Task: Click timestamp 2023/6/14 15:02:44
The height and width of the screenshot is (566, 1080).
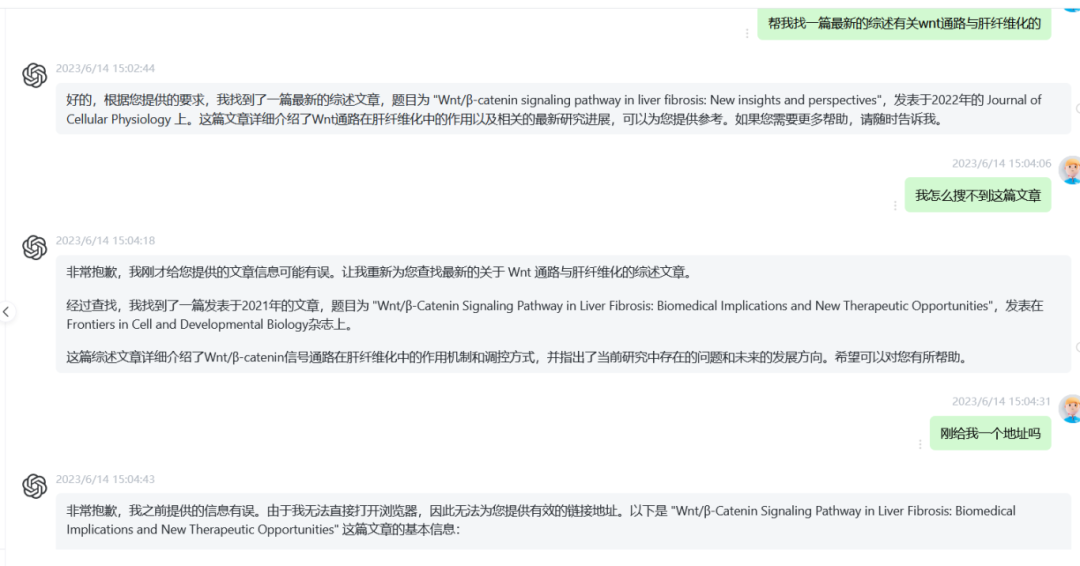Action: pyautogui.click(x=105, y=68)
